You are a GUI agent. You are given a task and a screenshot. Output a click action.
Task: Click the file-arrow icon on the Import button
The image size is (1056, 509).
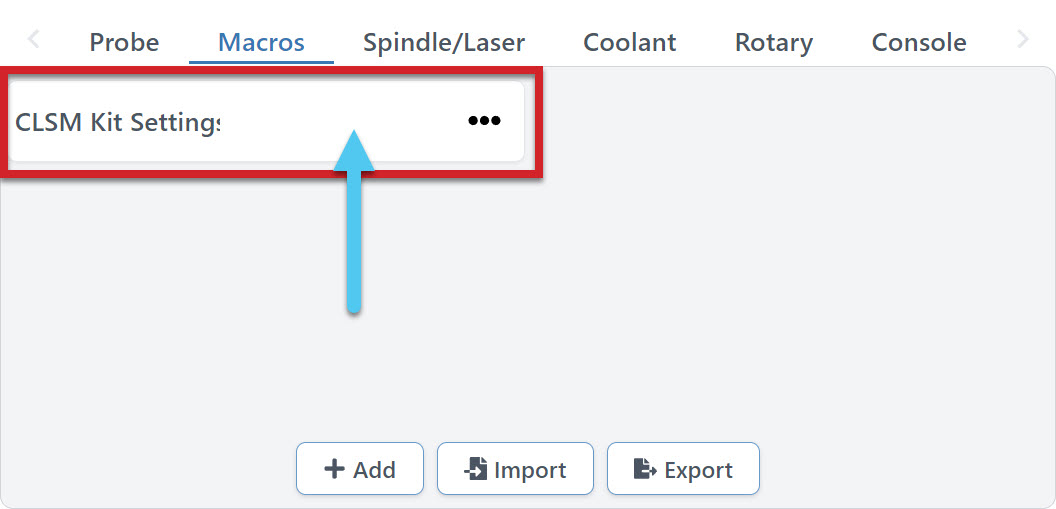(475, 469)
